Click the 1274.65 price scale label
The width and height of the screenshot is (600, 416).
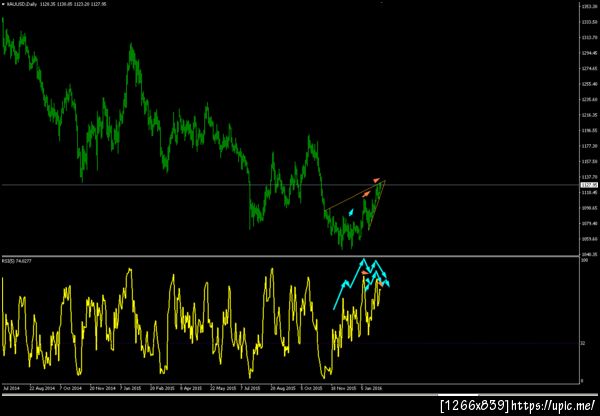(x=590, y=69)
